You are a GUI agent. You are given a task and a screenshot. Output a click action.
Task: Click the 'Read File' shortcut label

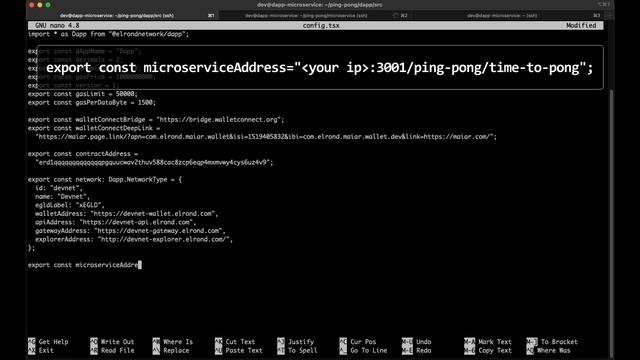click(x=118, y=351)
